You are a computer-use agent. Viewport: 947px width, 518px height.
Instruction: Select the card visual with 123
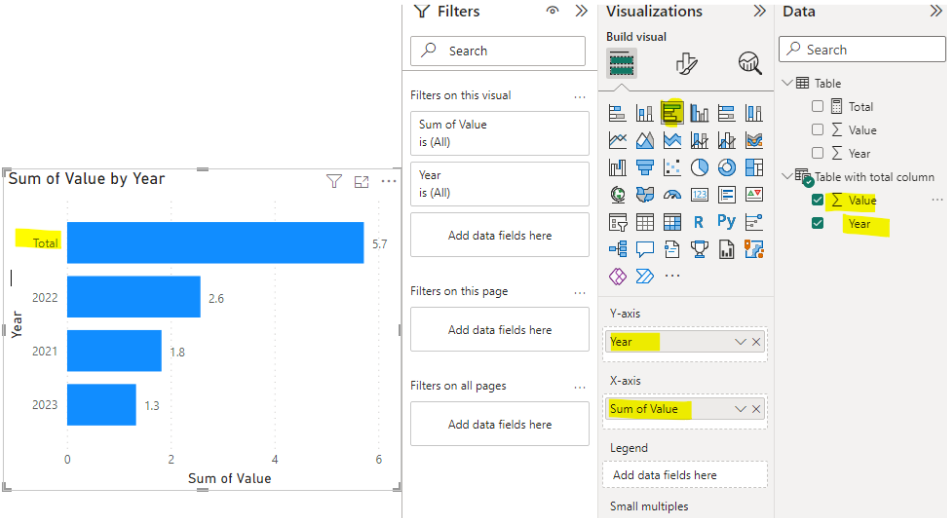coord(699,194)
